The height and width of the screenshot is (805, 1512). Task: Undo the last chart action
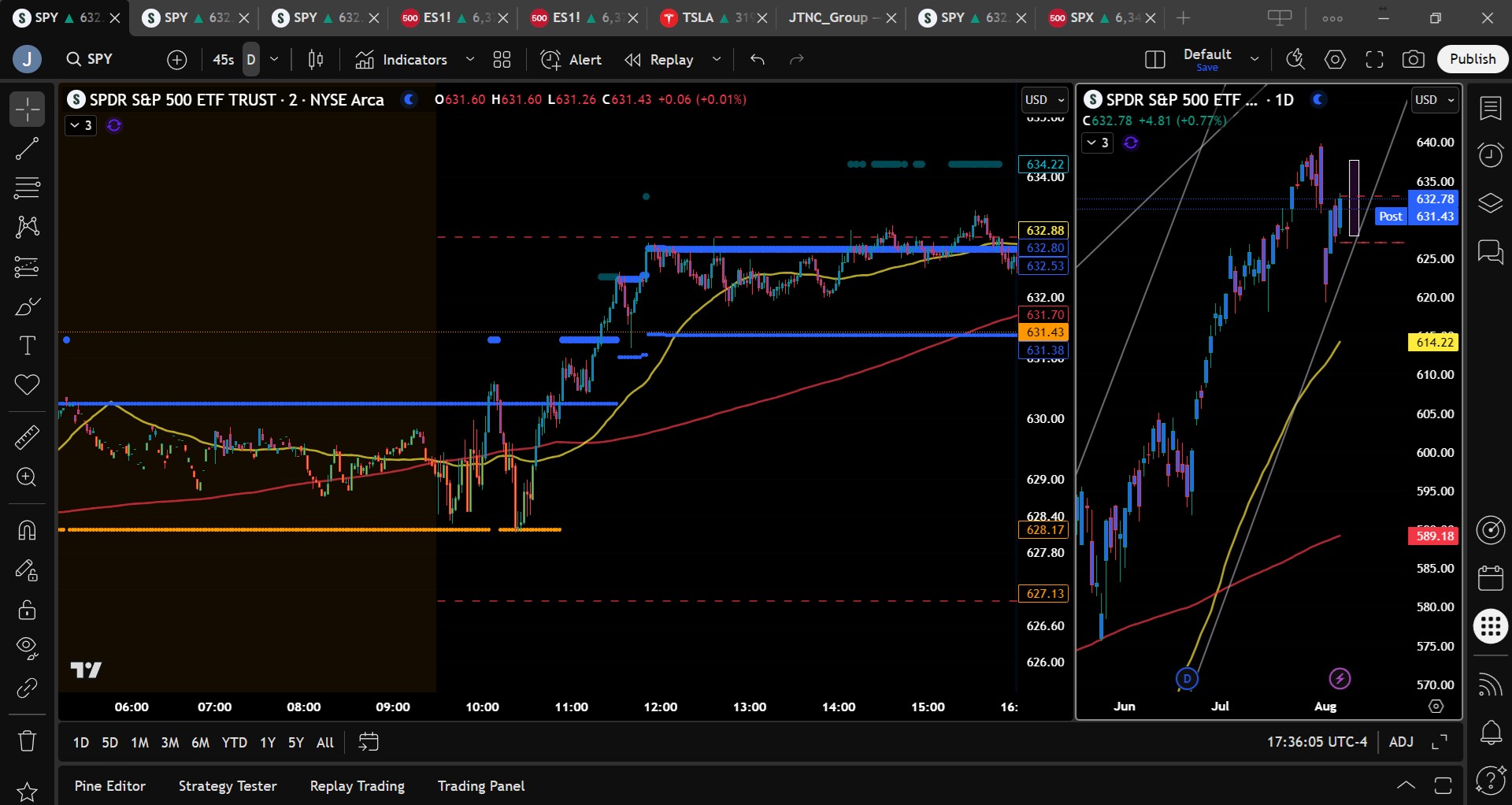(x=758, y=59)
